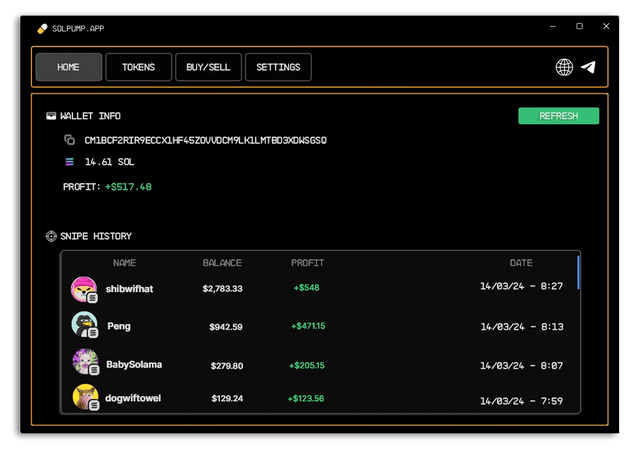
Task: Maximize the SolPump window
Action: (579, 26)
